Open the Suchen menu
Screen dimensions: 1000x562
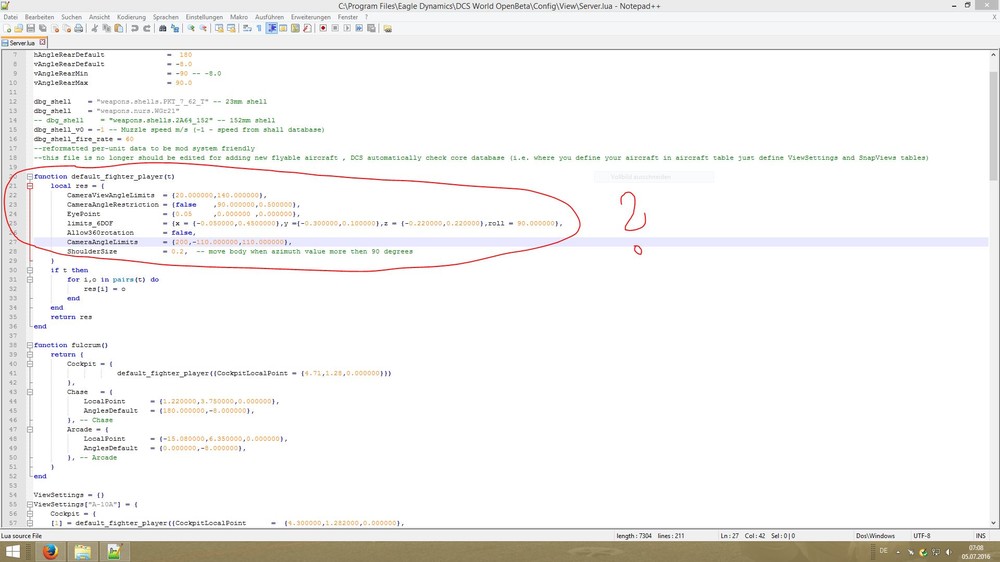point(71,17)
